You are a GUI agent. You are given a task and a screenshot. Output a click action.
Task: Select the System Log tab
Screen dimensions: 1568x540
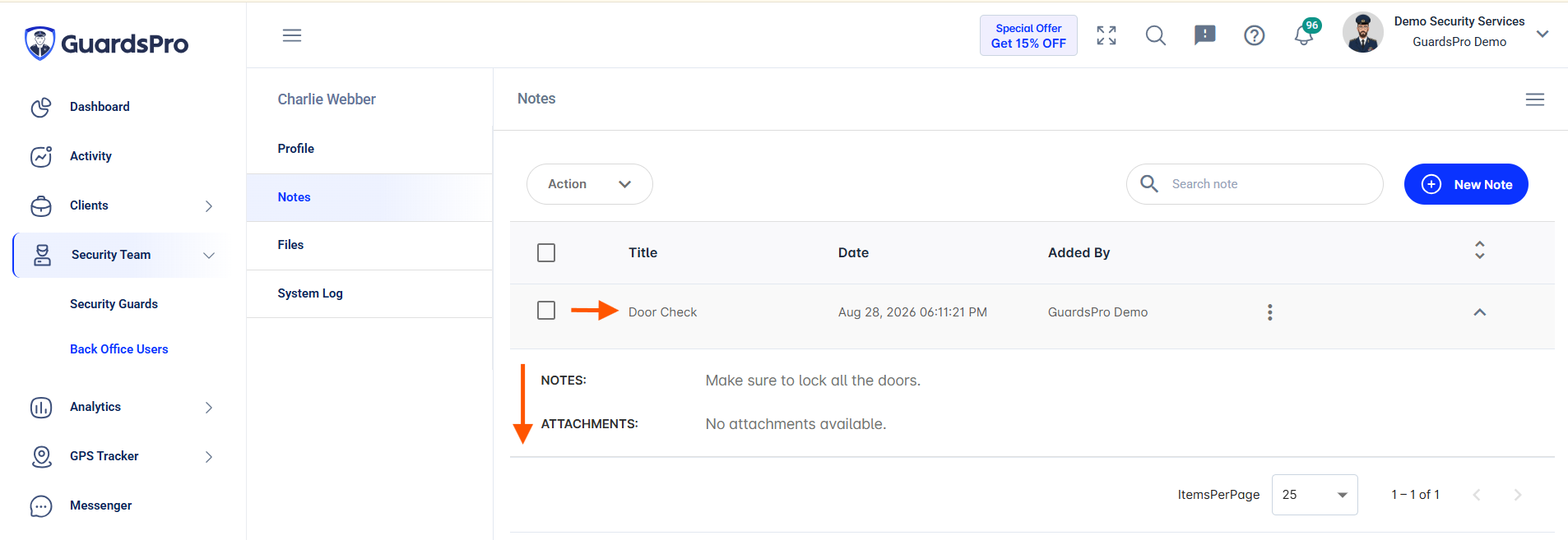pyautogui.click(x=369, y=293)
